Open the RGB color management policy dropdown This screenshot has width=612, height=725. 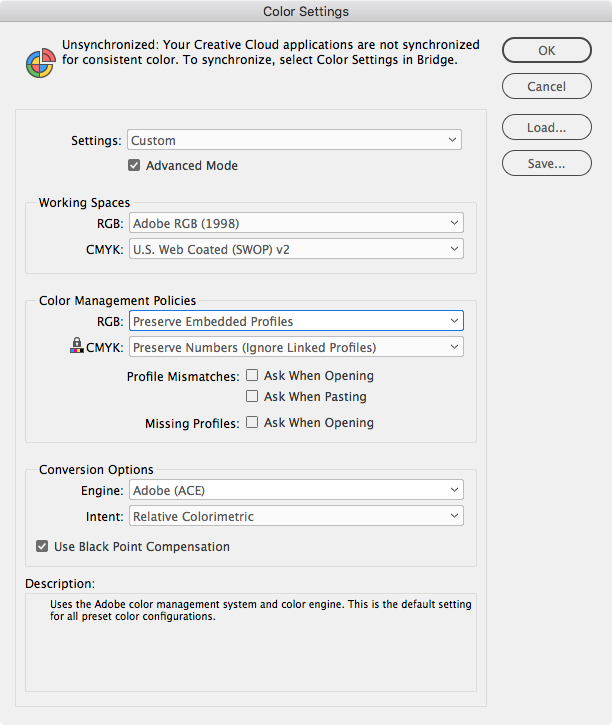296,321
